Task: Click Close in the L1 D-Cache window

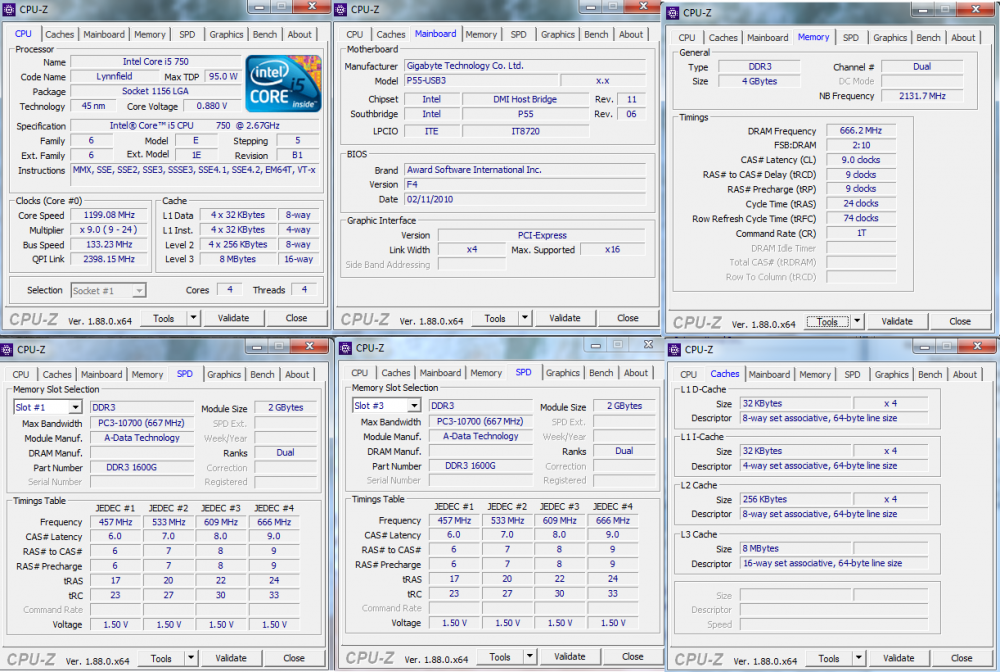Action: (x=962, y=658)
